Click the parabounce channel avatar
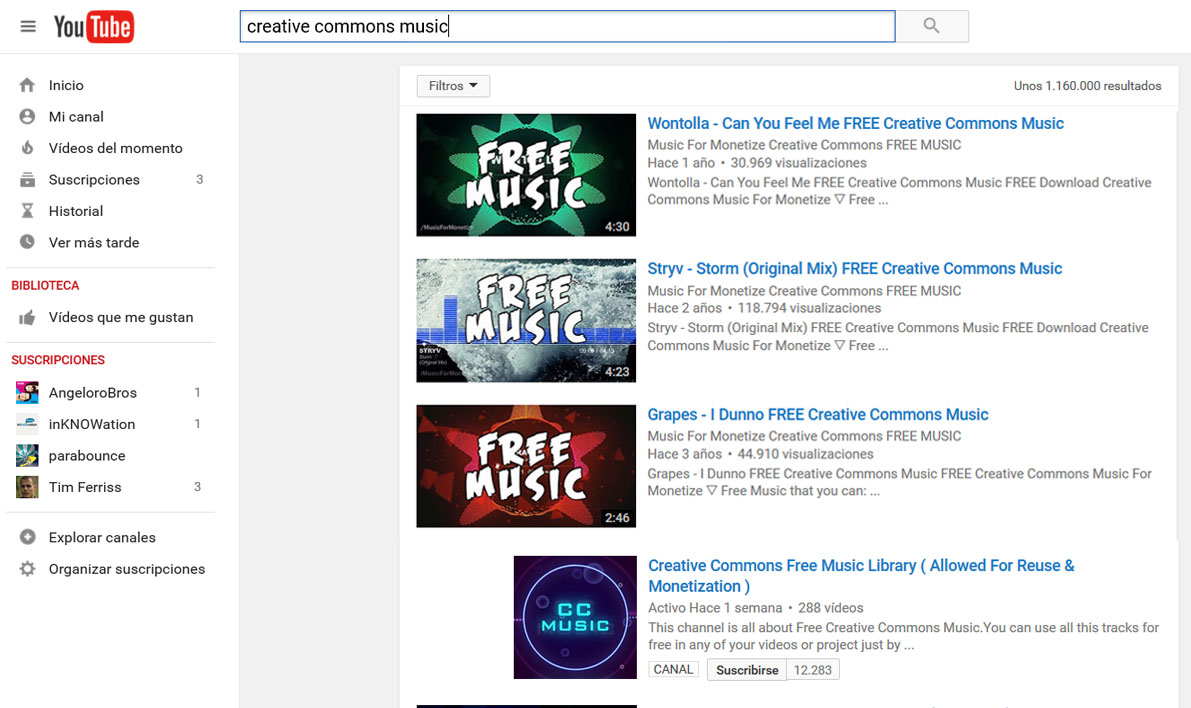The height and width of the screenshot is (708, 1191). pyautogui.click(x=27, y=456)
